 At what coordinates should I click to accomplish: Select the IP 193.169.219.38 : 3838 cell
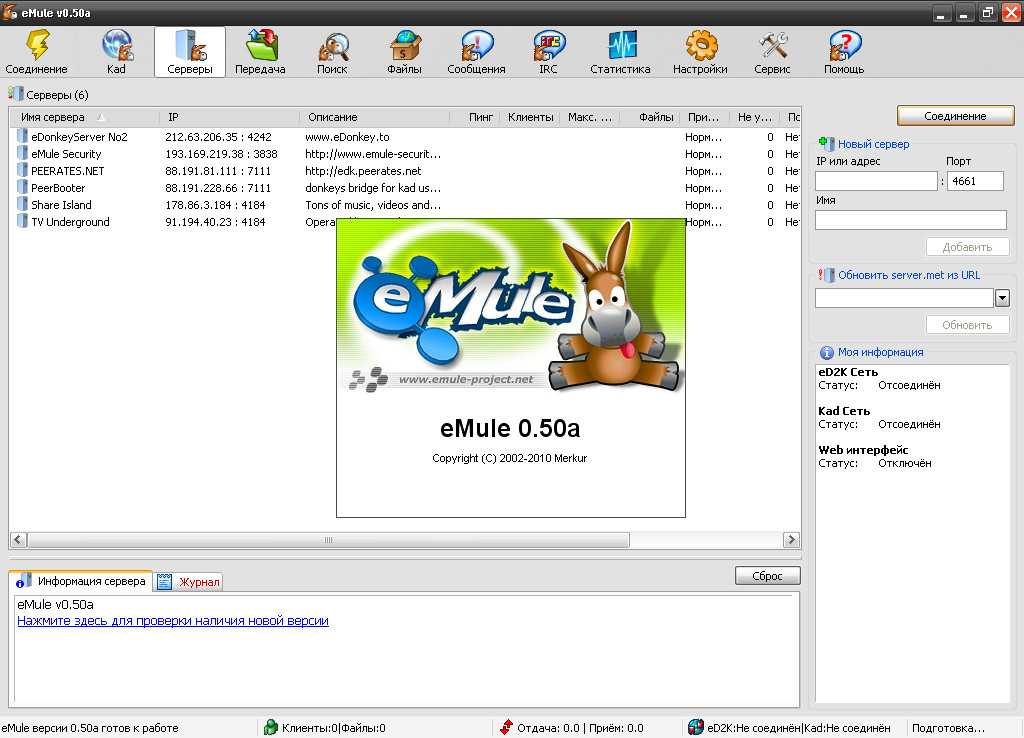221,153
